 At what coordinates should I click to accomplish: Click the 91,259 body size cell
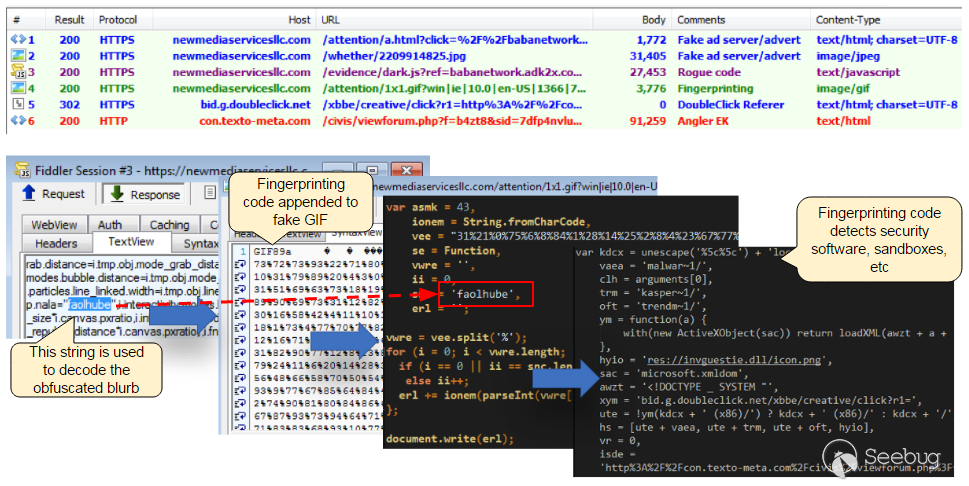point(648,121)
